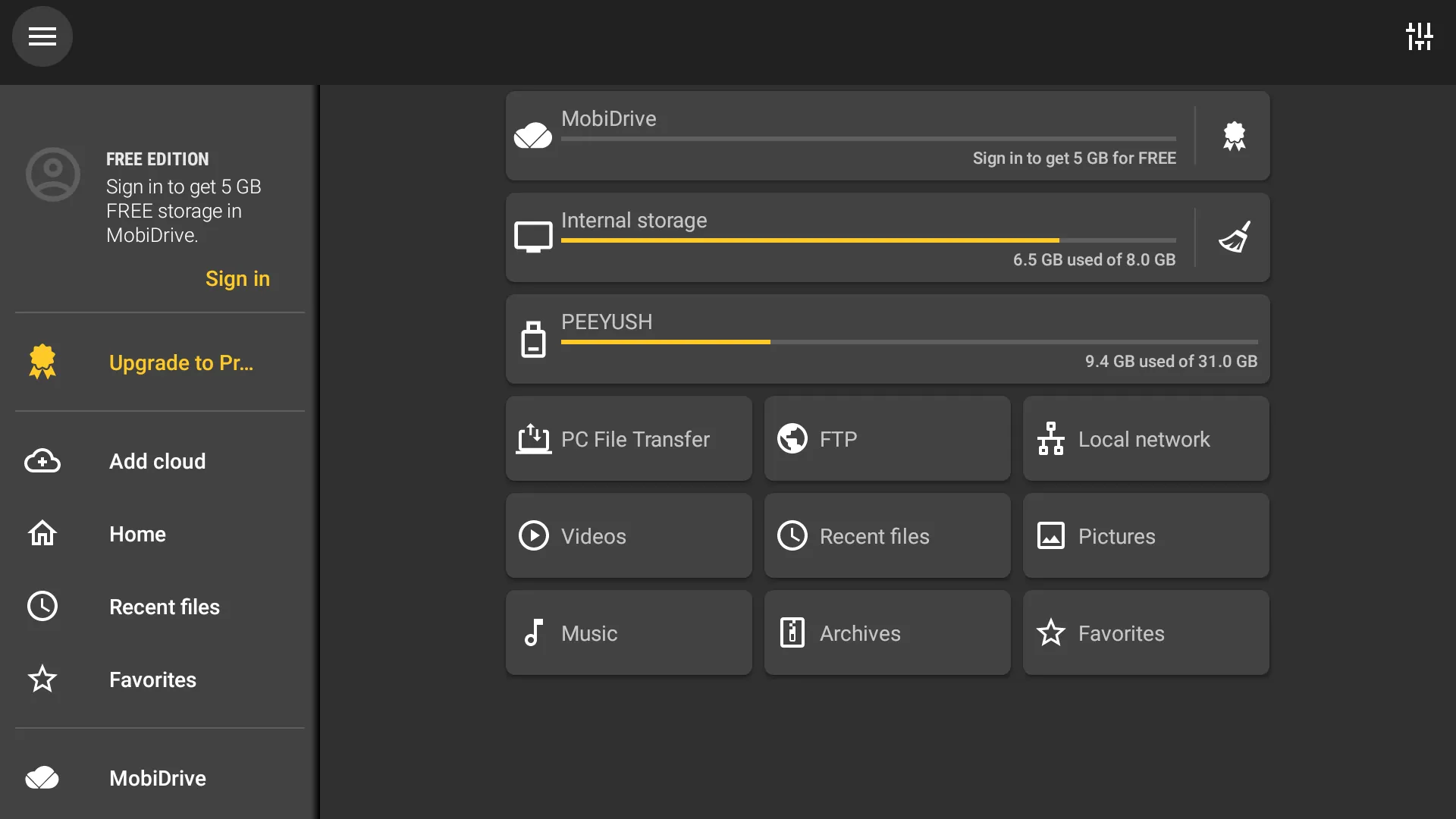Go to Home in the sidebar

160,534
